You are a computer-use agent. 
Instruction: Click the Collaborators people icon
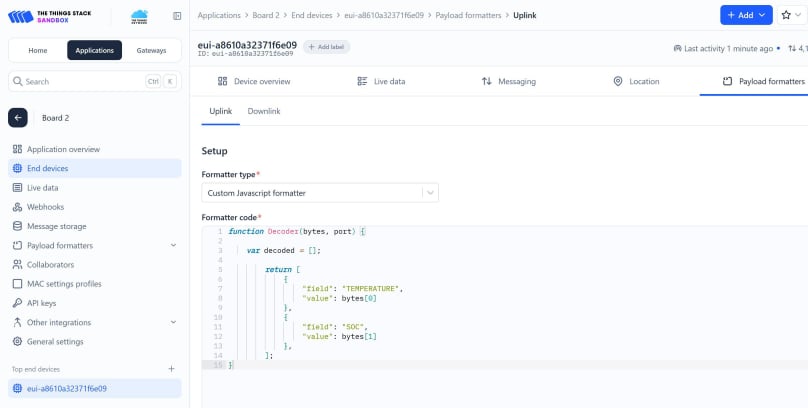click(18, 264)
